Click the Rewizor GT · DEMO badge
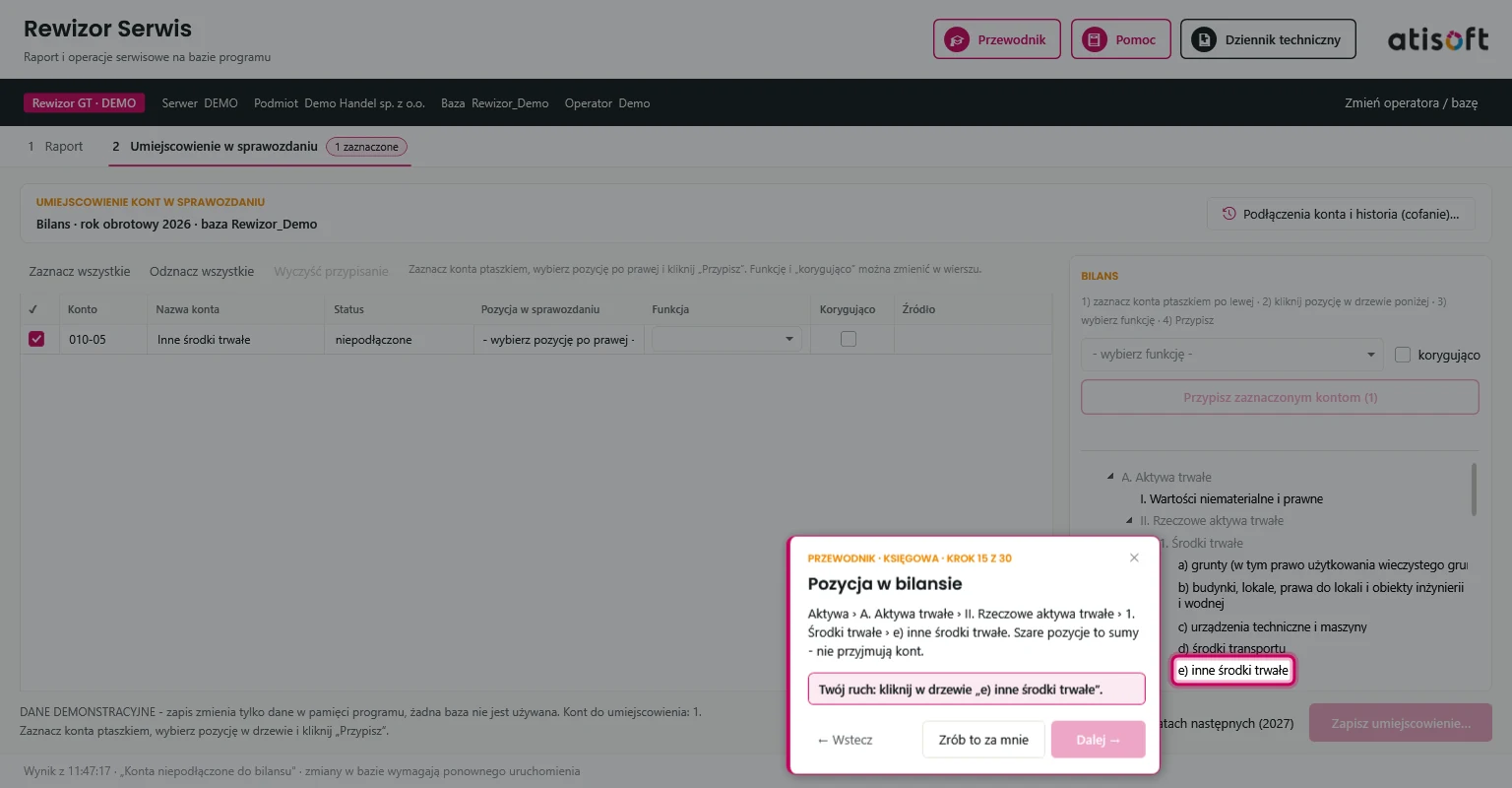 84,102
